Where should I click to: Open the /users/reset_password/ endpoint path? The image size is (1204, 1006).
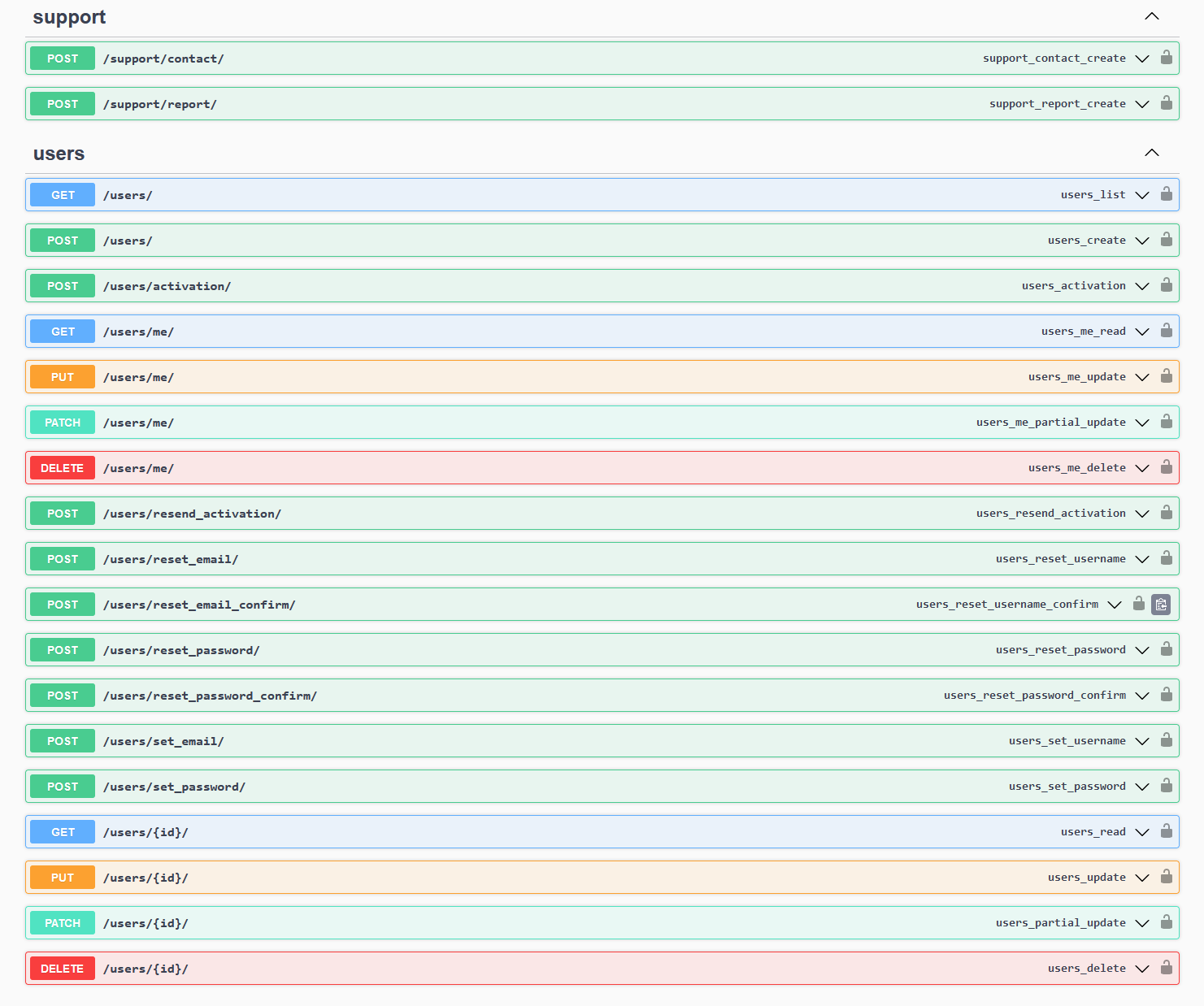tap(181, 650)
